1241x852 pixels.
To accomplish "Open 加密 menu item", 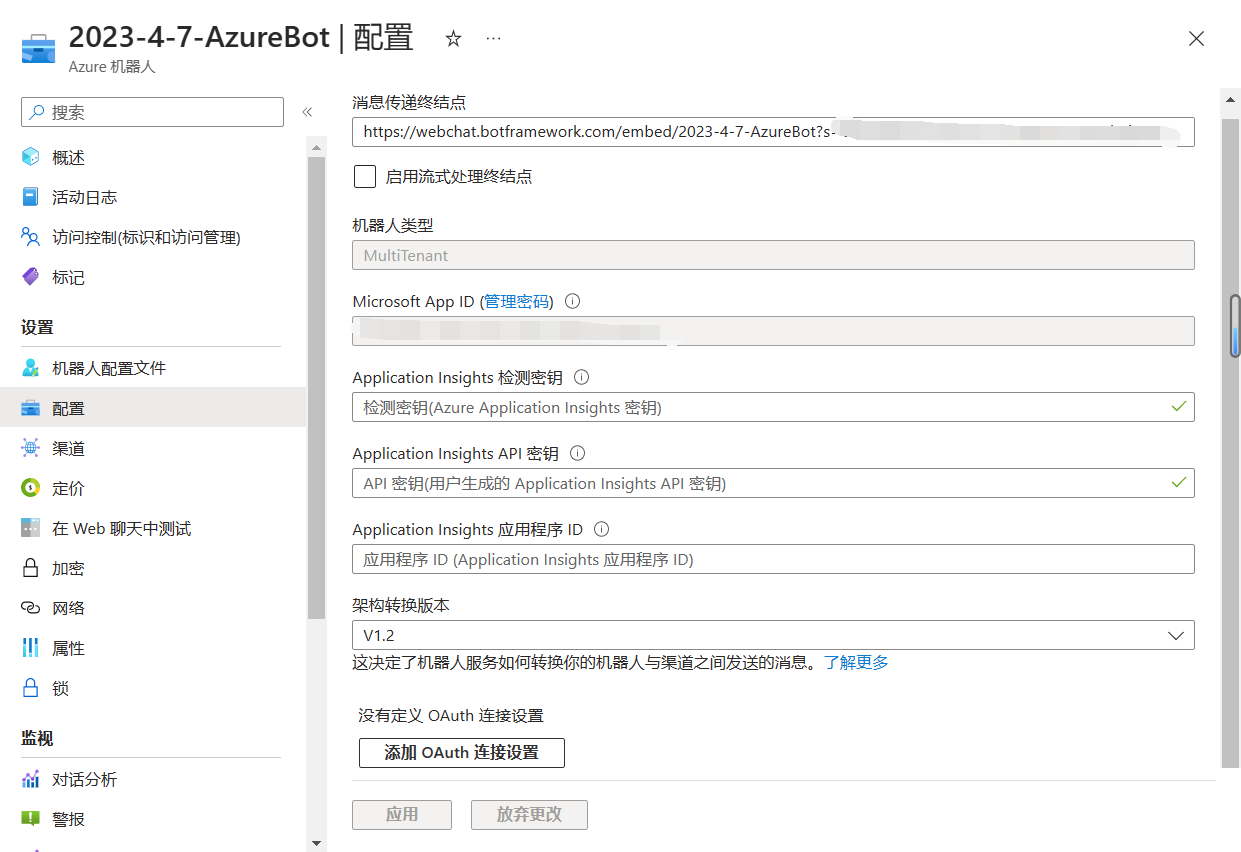I will tap(68, 568).
